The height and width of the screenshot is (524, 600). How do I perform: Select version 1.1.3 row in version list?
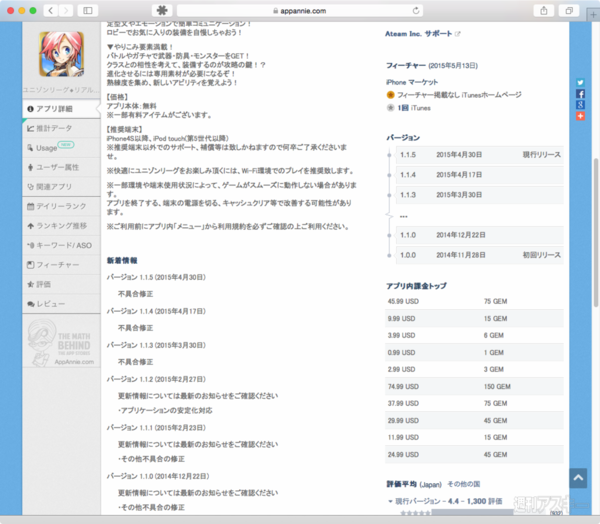click(479, 195)
